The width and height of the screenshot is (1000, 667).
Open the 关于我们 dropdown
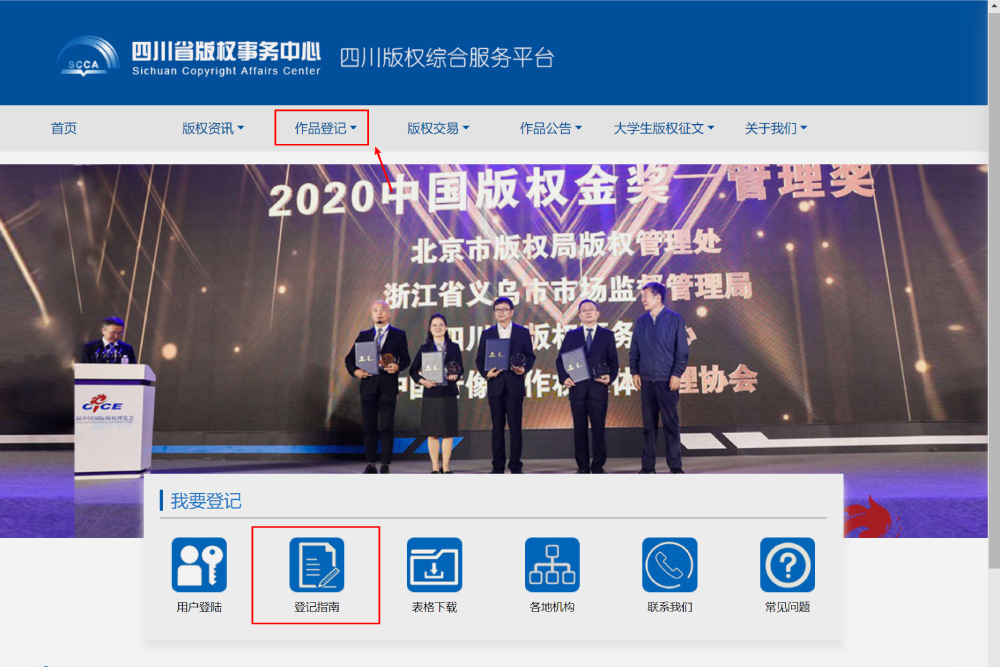coord(775,128)
